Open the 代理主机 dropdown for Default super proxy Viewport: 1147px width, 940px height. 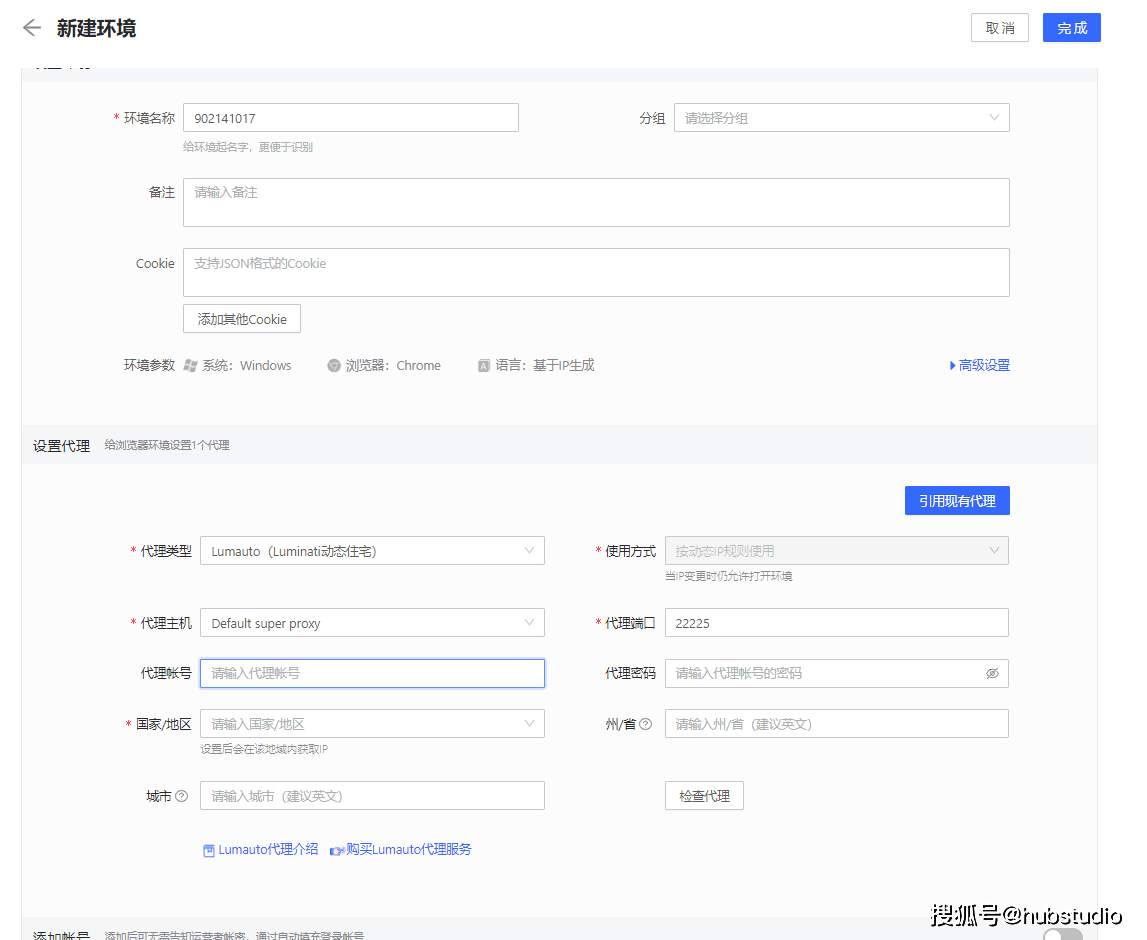[372, 622]
